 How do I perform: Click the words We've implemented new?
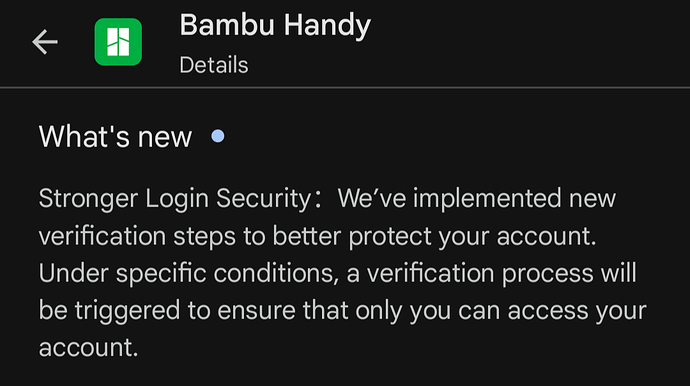point(477,198)
